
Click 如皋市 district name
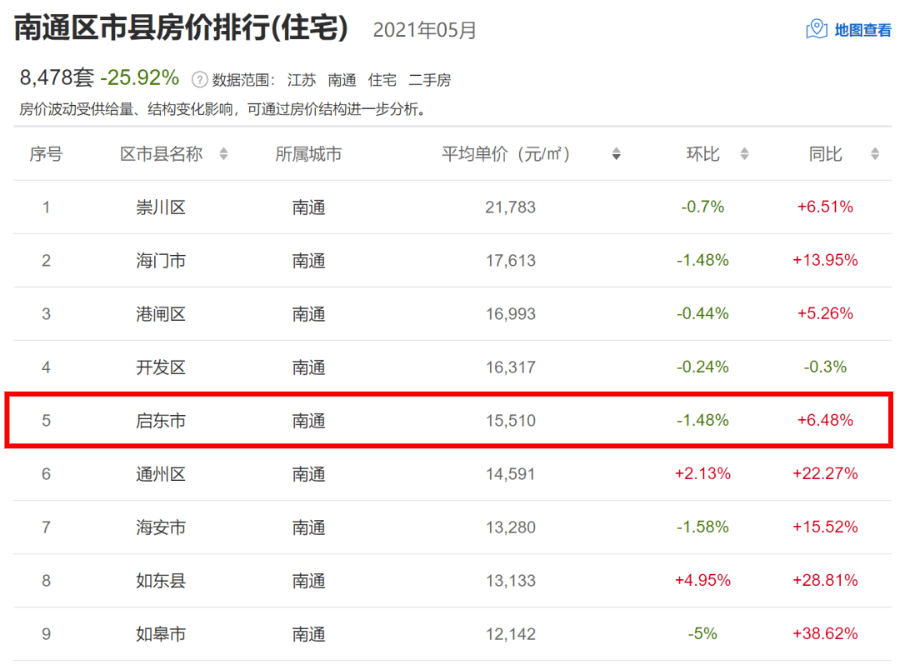tap(161, 634)
